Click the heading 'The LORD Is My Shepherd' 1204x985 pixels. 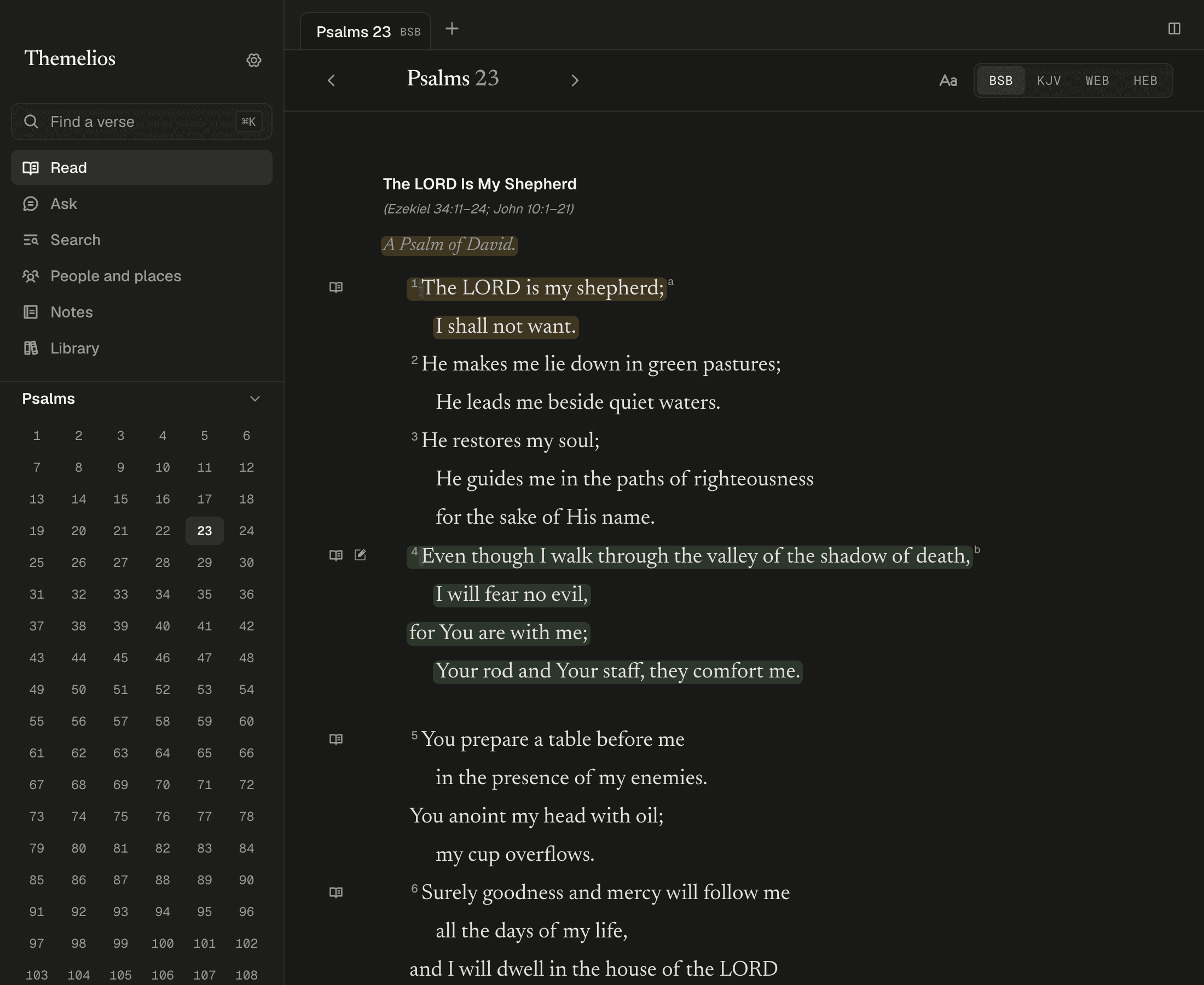pos(479,184)
